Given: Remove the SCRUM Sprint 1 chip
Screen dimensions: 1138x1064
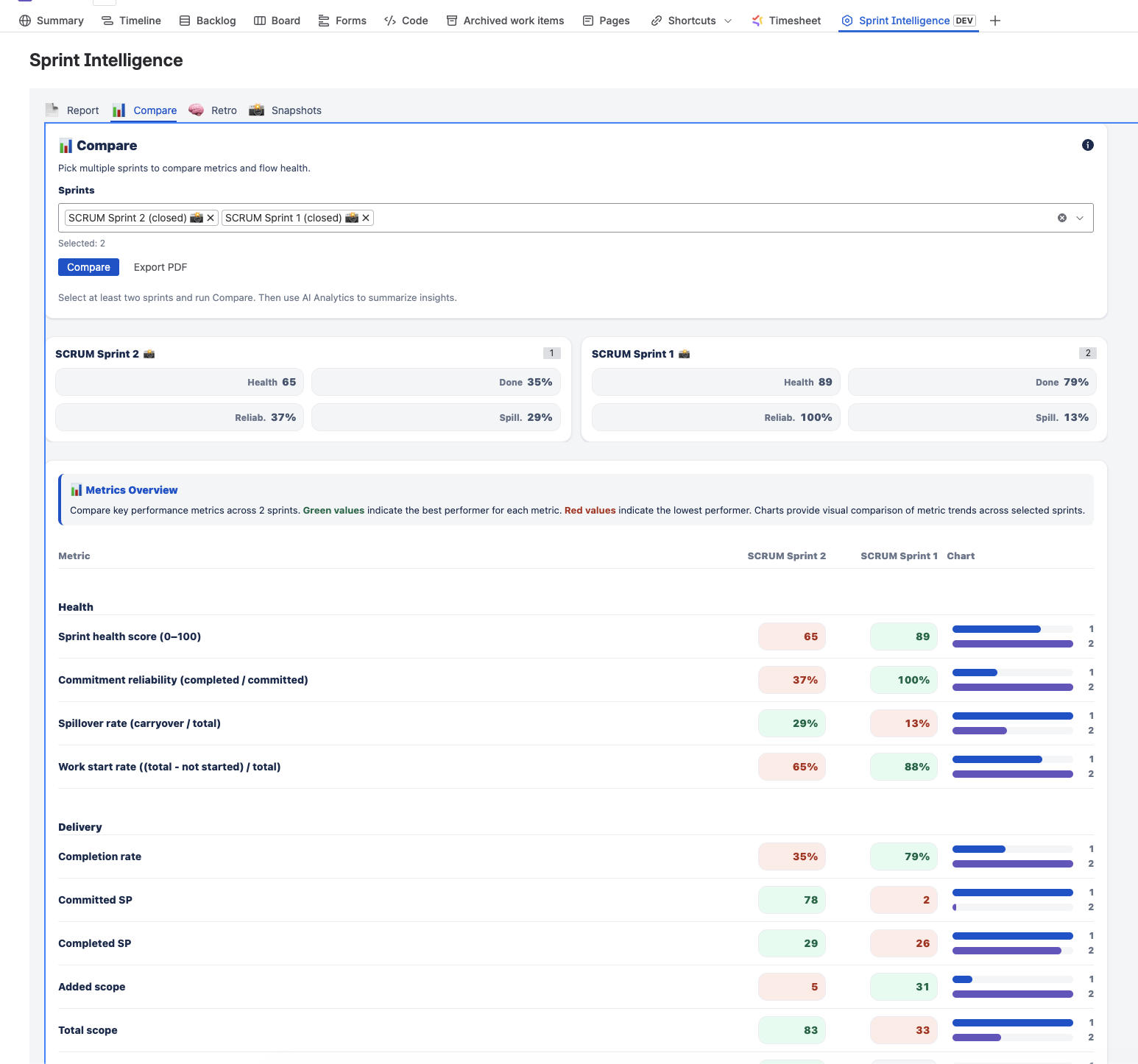Looking at the screenshot, I should [x=366, y=217].
